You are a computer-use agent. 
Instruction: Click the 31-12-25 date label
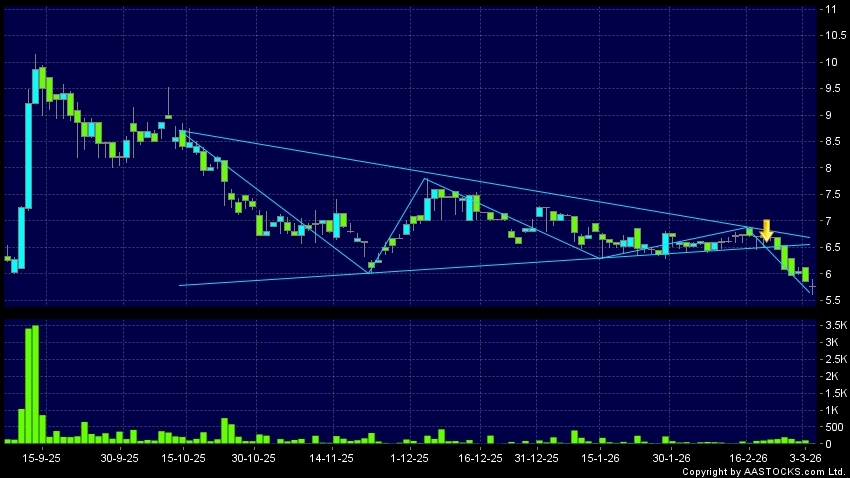[x=535, y=457]
